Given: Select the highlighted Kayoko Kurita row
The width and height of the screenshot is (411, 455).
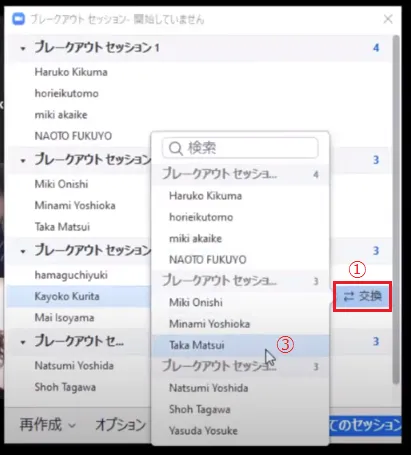Looking at the screenshot, I should click(79, 296).
